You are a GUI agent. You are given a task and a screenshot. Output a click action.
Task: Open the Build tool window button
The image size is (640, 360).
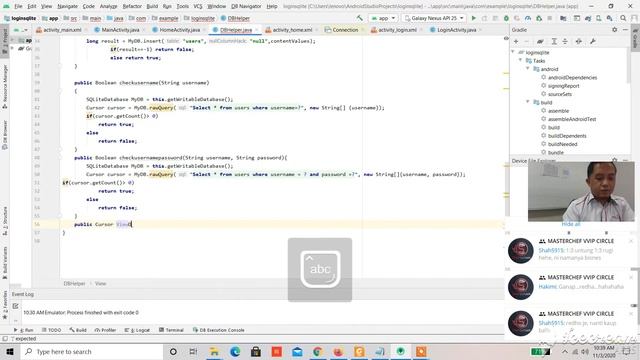(x=78, y=330)
